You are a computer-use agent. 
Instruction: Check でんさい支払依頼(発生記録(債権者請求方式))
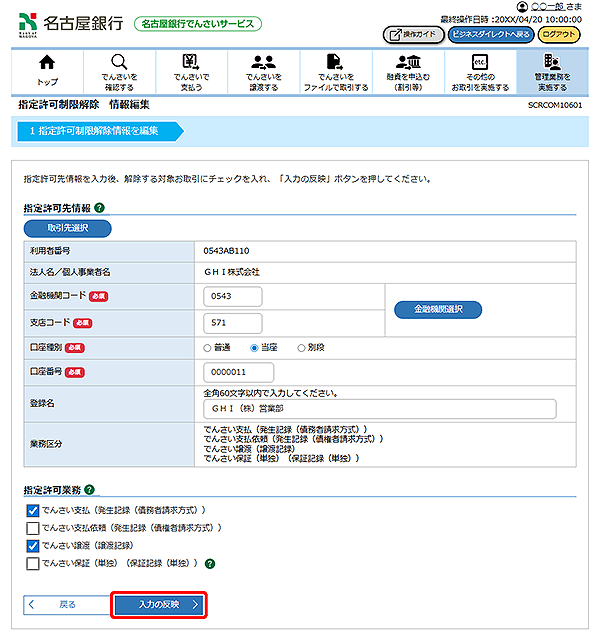click(x=33, y=528)
